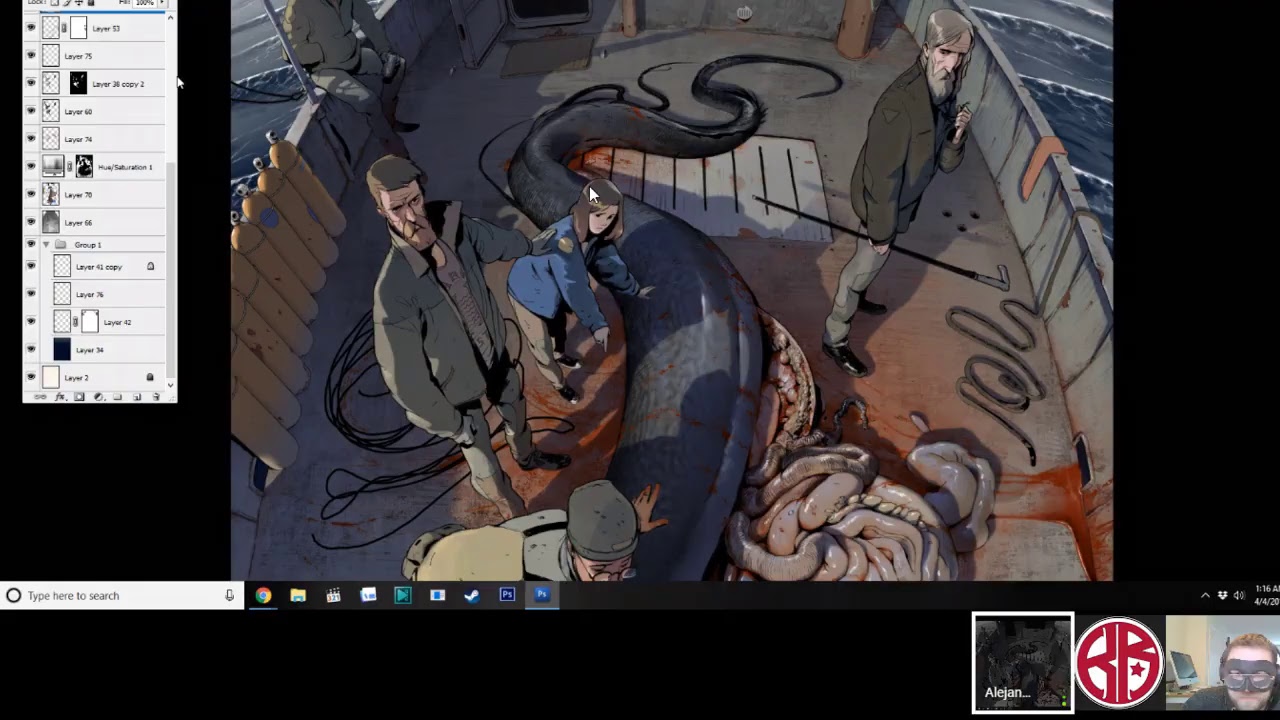The height and width of the screenshot is (720, 1280).
Task: Launch Google Chrome from the taskbar
Action: 263,595
